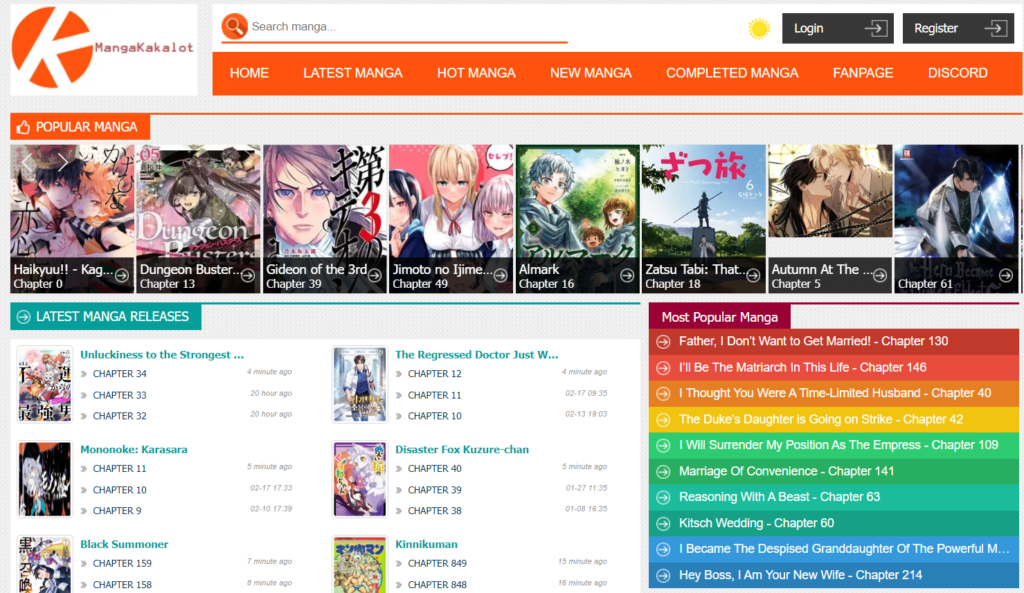Viewport: 1024px width, 593px height.
Task: Open the LATEST MANGA menu item
Action: point(353,73)
